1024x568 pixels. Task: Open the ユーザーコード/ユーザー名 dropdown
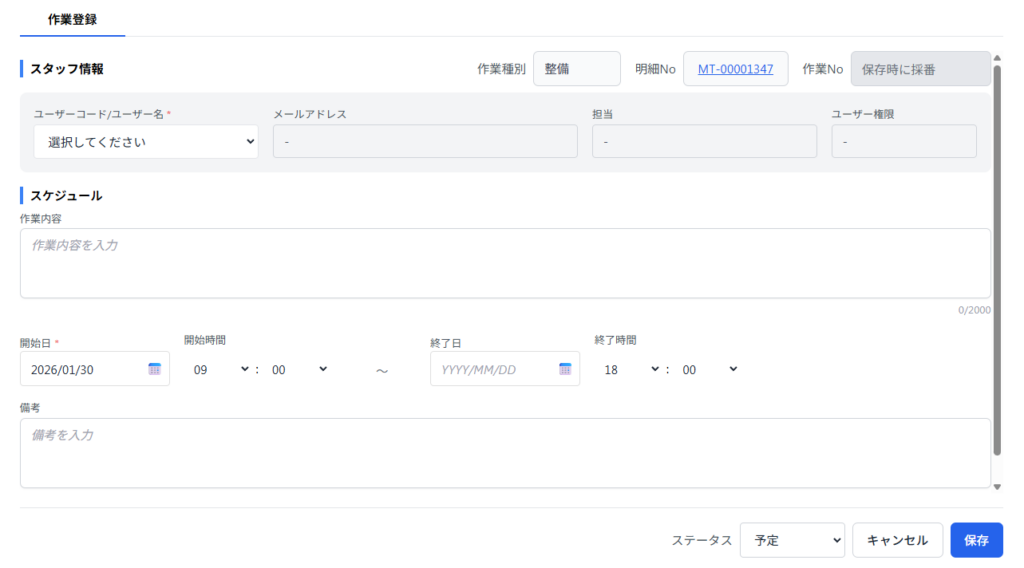(x=146, y=142)
